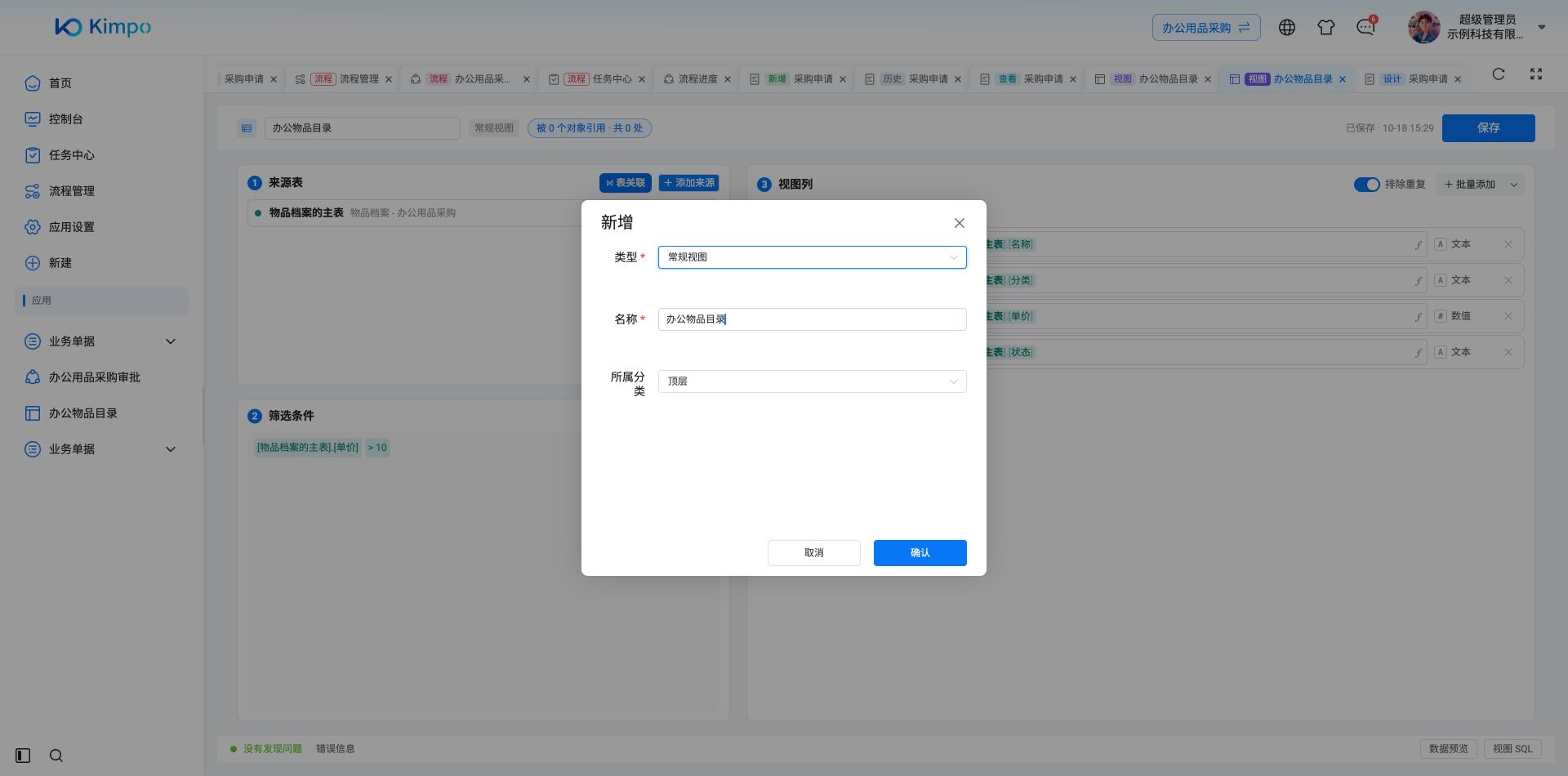Click the refresh icon in tab bar

(1499, 74)
